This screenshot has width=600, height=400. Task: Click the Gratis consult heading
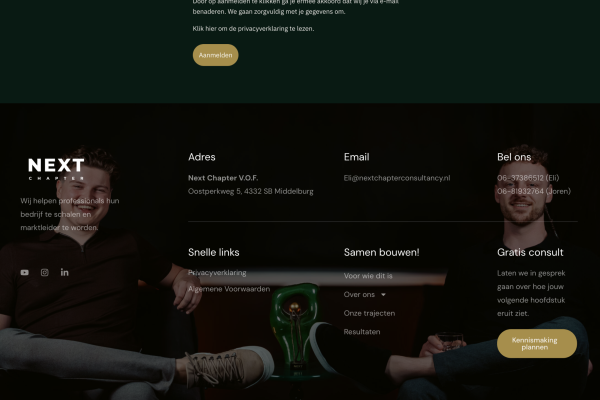tap(530, 252)
